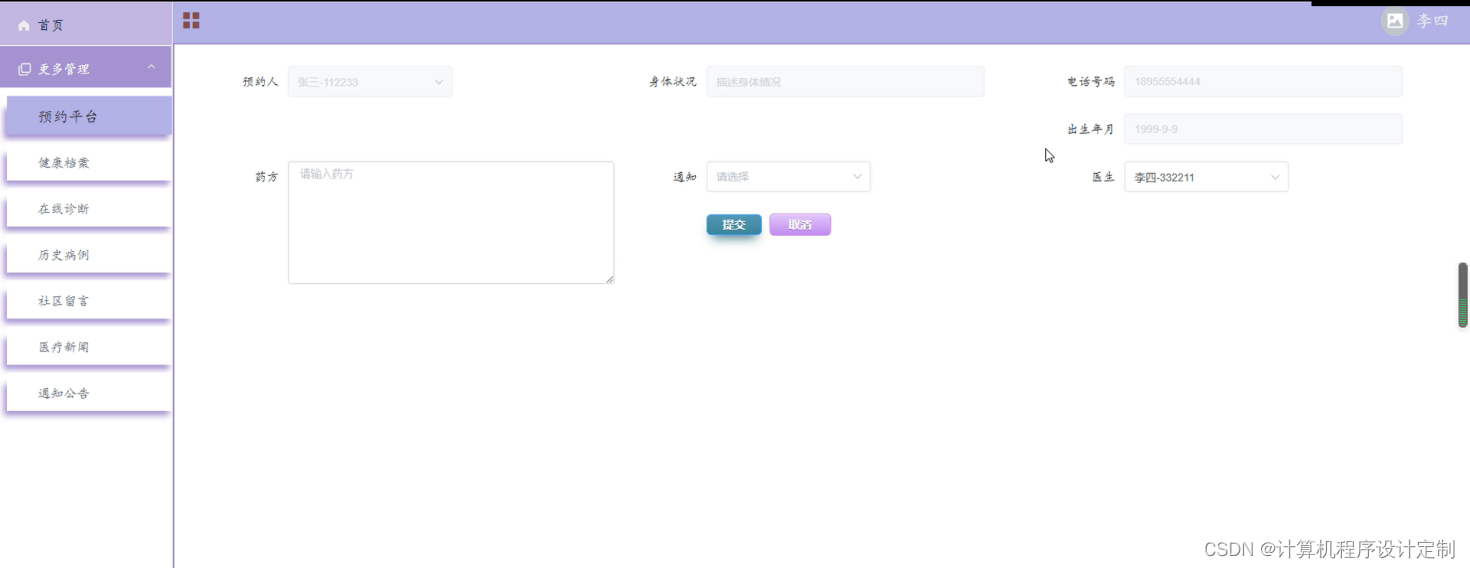Open 历史病例 in the sidebar
This screenshot has width=1470, height=568.
(88, 254)
